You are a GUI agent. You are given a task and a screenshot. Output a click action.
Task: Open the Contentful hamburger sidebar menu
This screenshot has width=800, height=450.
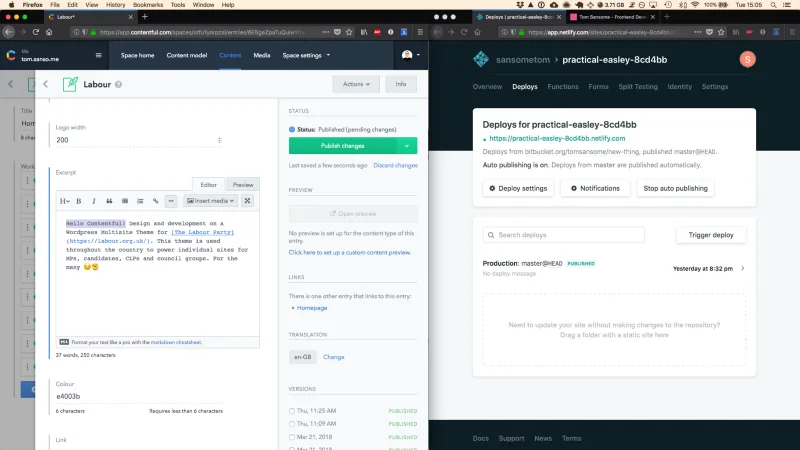[x=98, y=55]
